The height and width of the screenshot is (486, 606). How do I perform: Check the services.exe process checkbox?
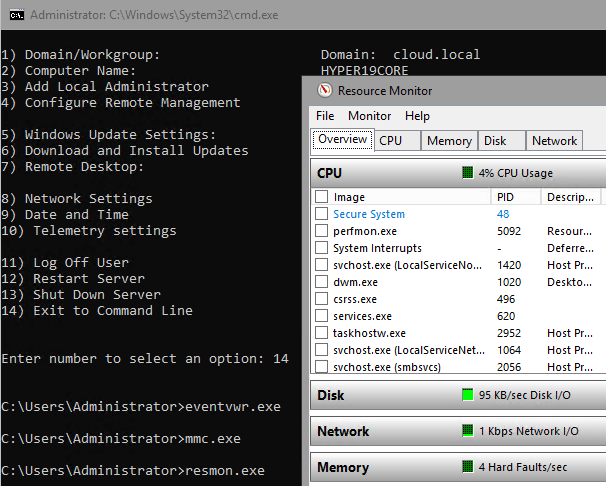[321, 316]
